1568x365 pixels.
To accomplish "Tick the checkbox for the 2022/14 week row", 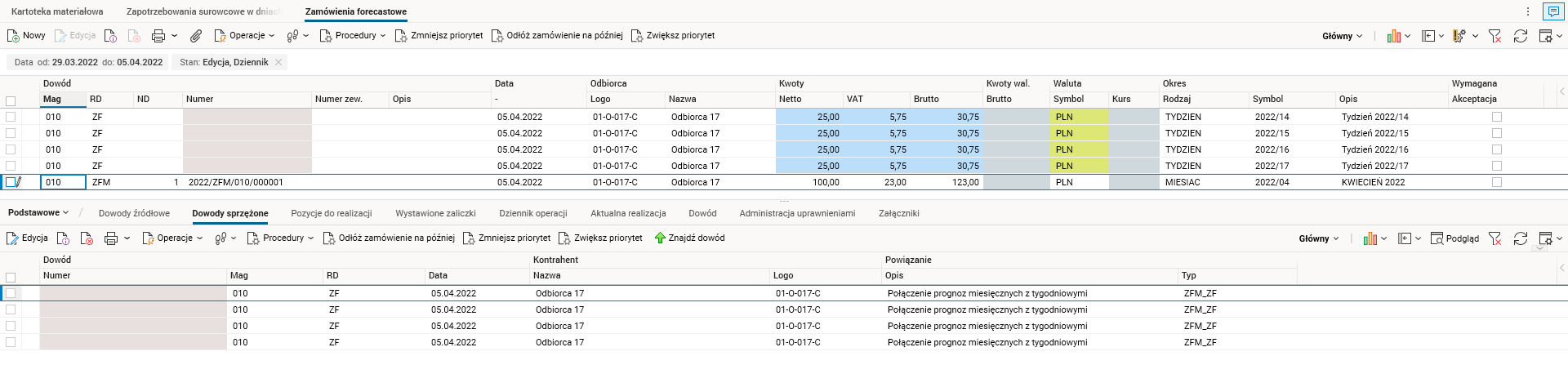I will click(11, 118).
